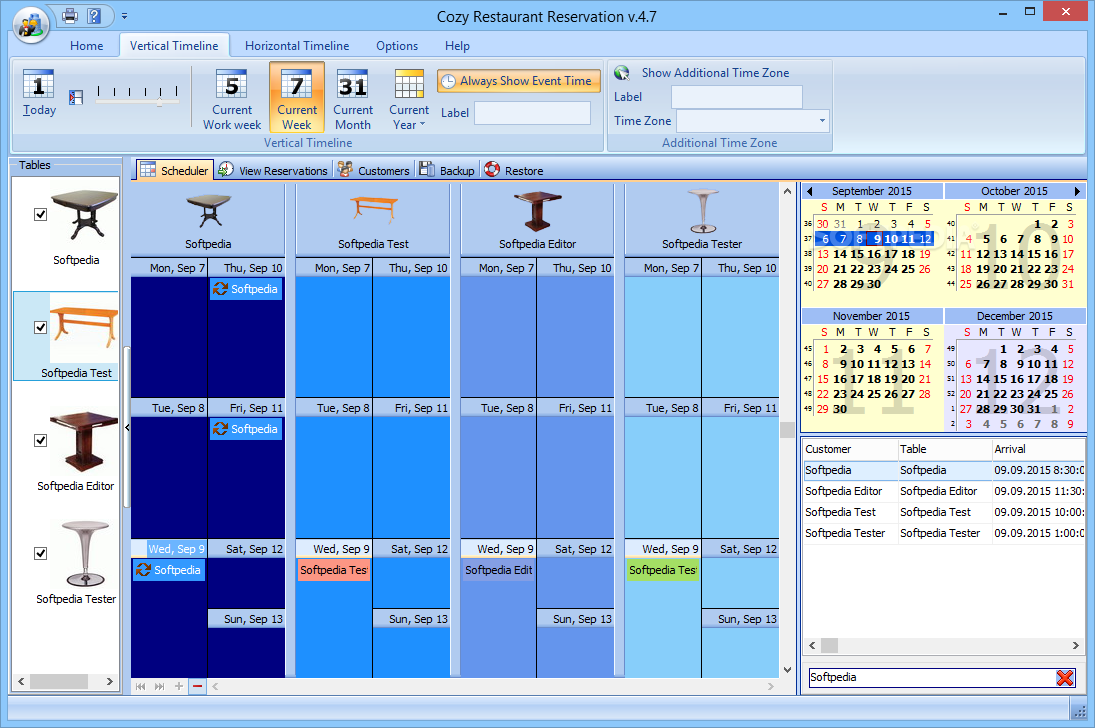Viewport: 1095px width, 728px height.
Task: Click the November 2015 month header
Action: [x=871, y=316]
